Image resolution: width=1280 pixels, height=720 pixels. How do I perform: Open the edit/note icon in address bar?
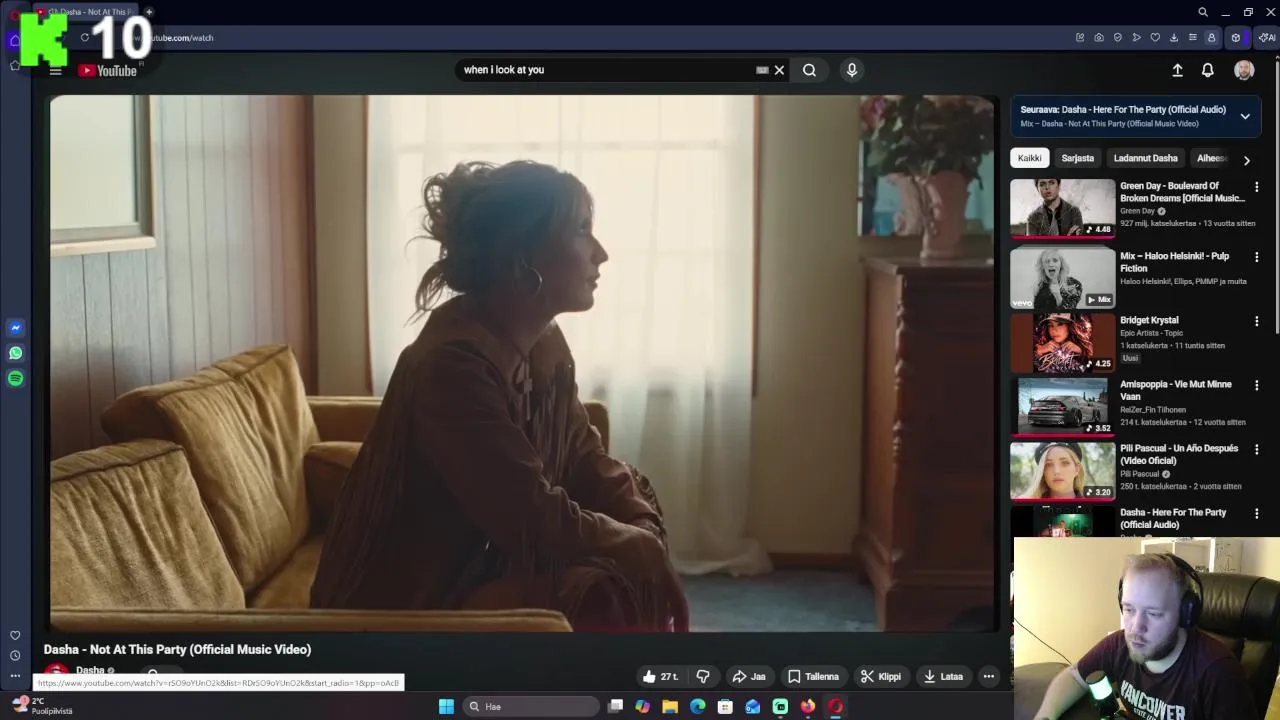tap(1080, 38)
